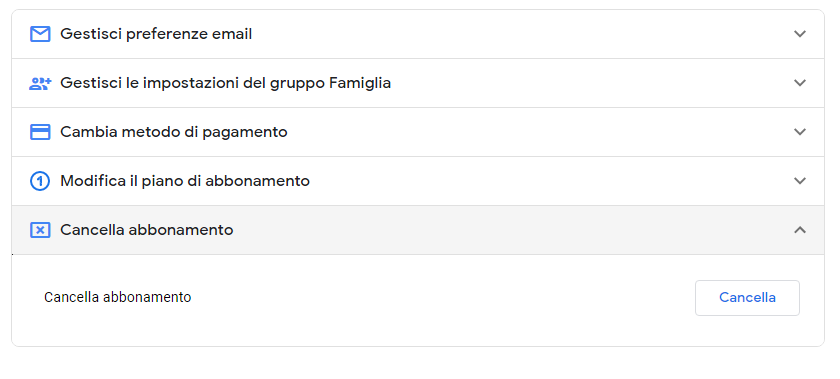Open Gestisci le impostazioni del gruppo Famiglia title
The image size is (840, 379).
(226, 83)
